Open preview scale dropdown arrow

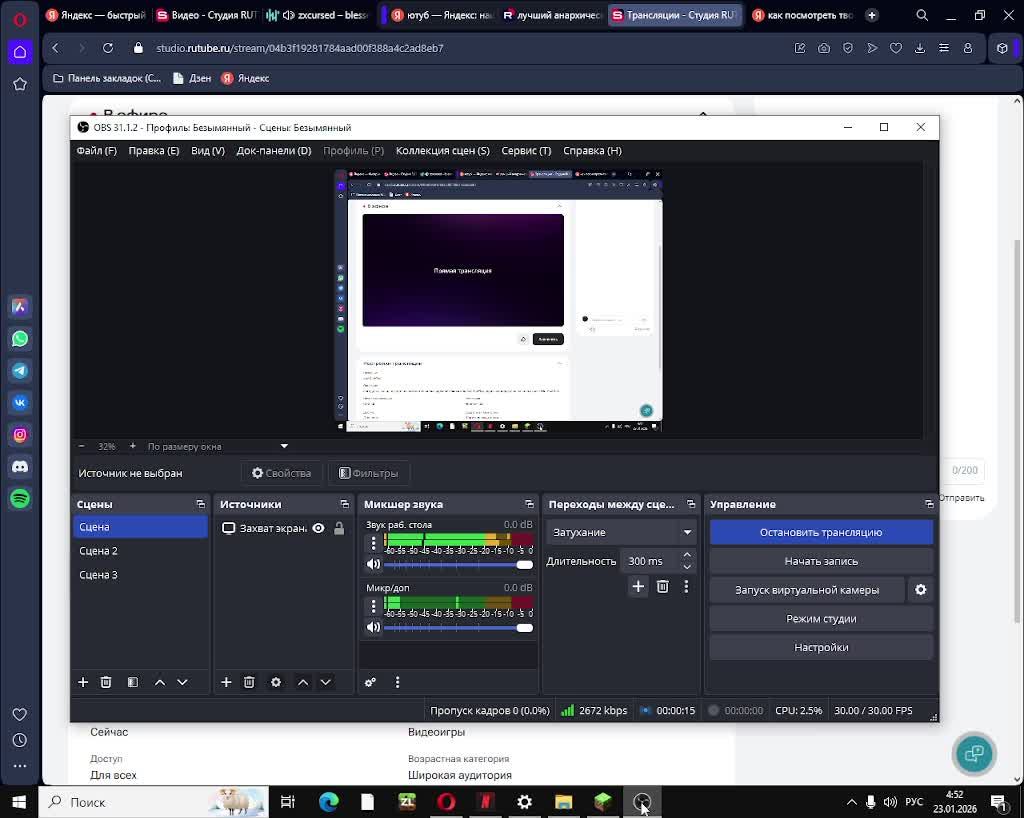pos(284,446)
